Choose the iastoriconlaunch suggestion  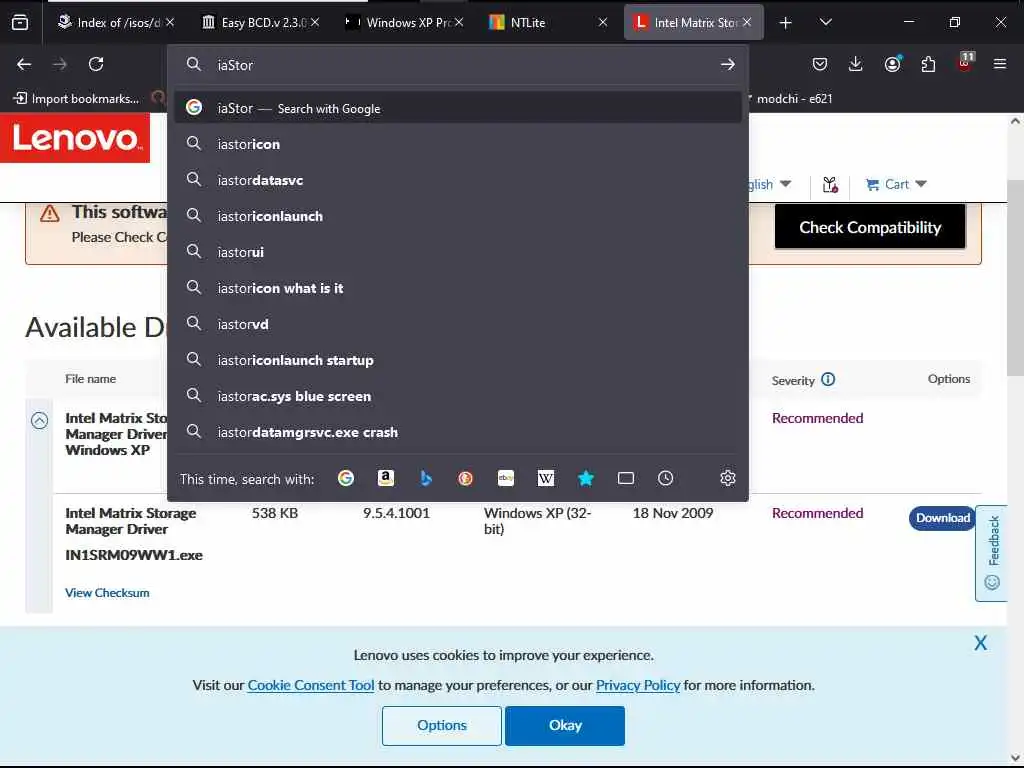point(458,216)
